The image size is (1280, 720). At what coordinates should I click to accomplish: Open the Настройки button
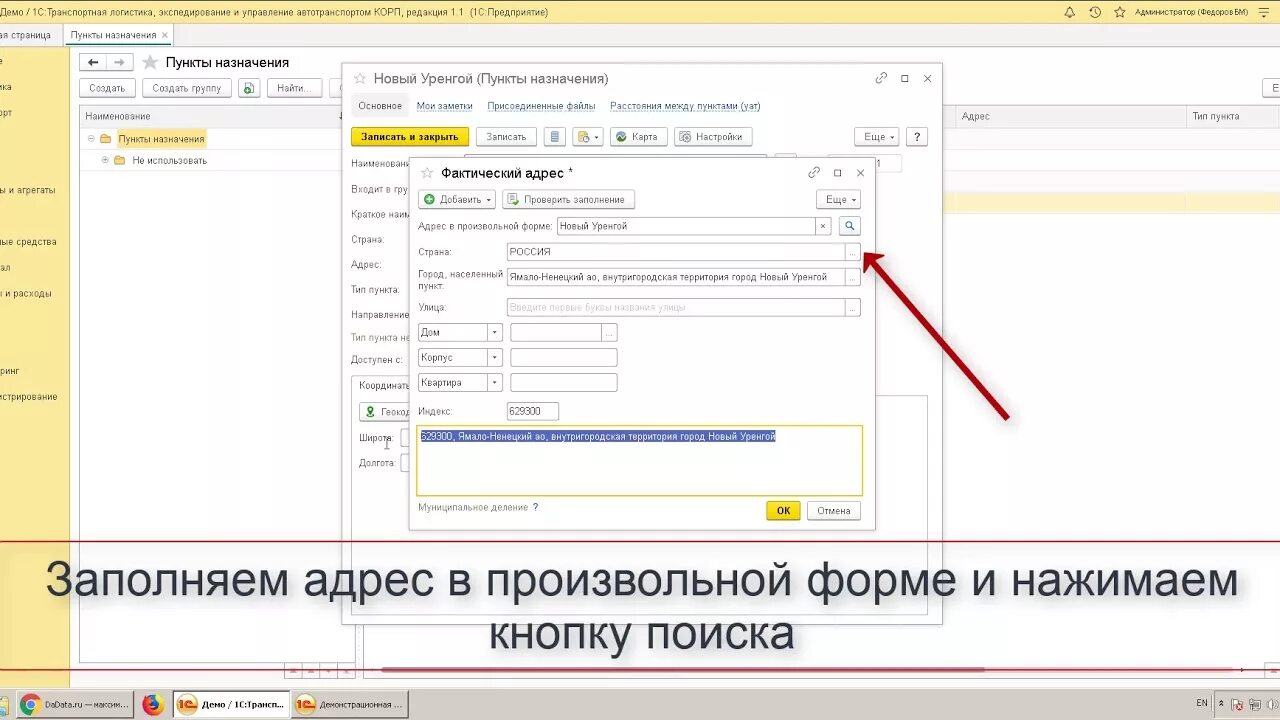pyautogui.click(x=713, y=137)
